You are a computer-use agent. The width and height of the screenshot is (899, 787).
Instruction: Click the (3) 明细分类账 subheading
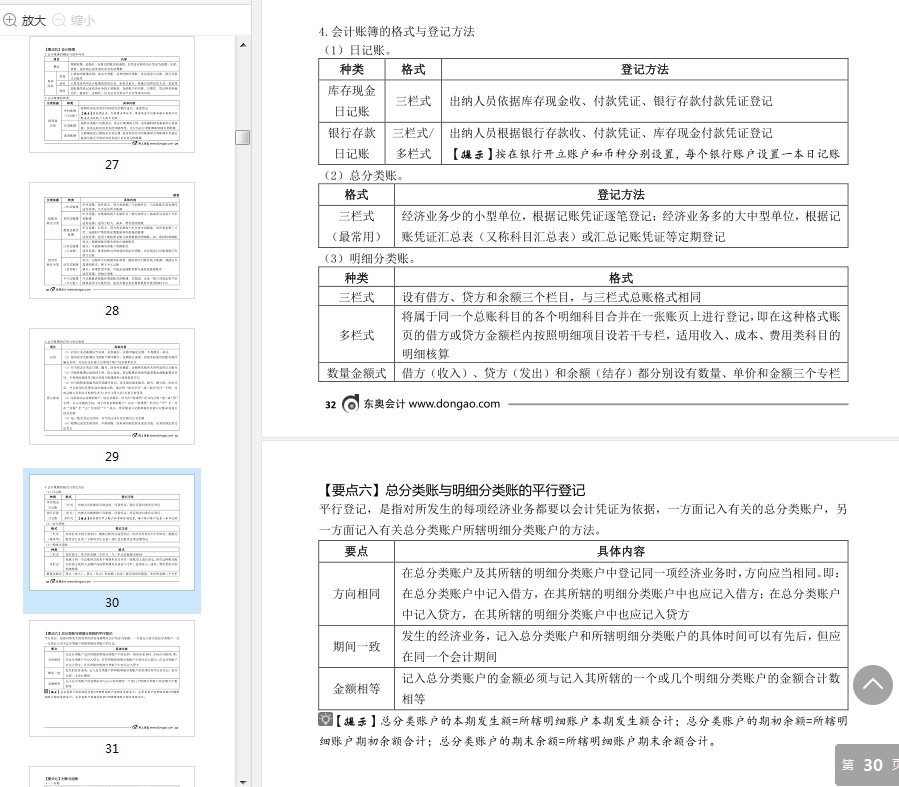(370, 259)
